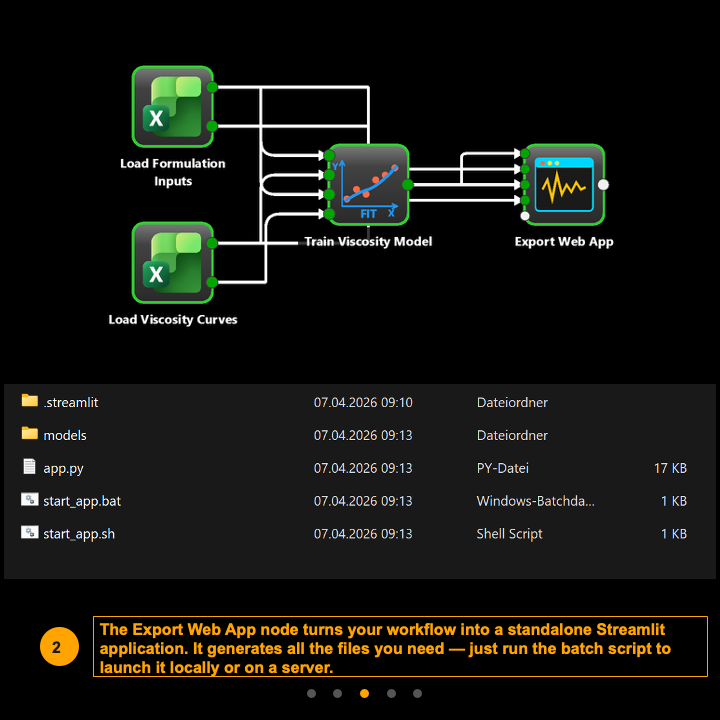
Task: Go to the first carousel page dot
Action: pos(312,693)
